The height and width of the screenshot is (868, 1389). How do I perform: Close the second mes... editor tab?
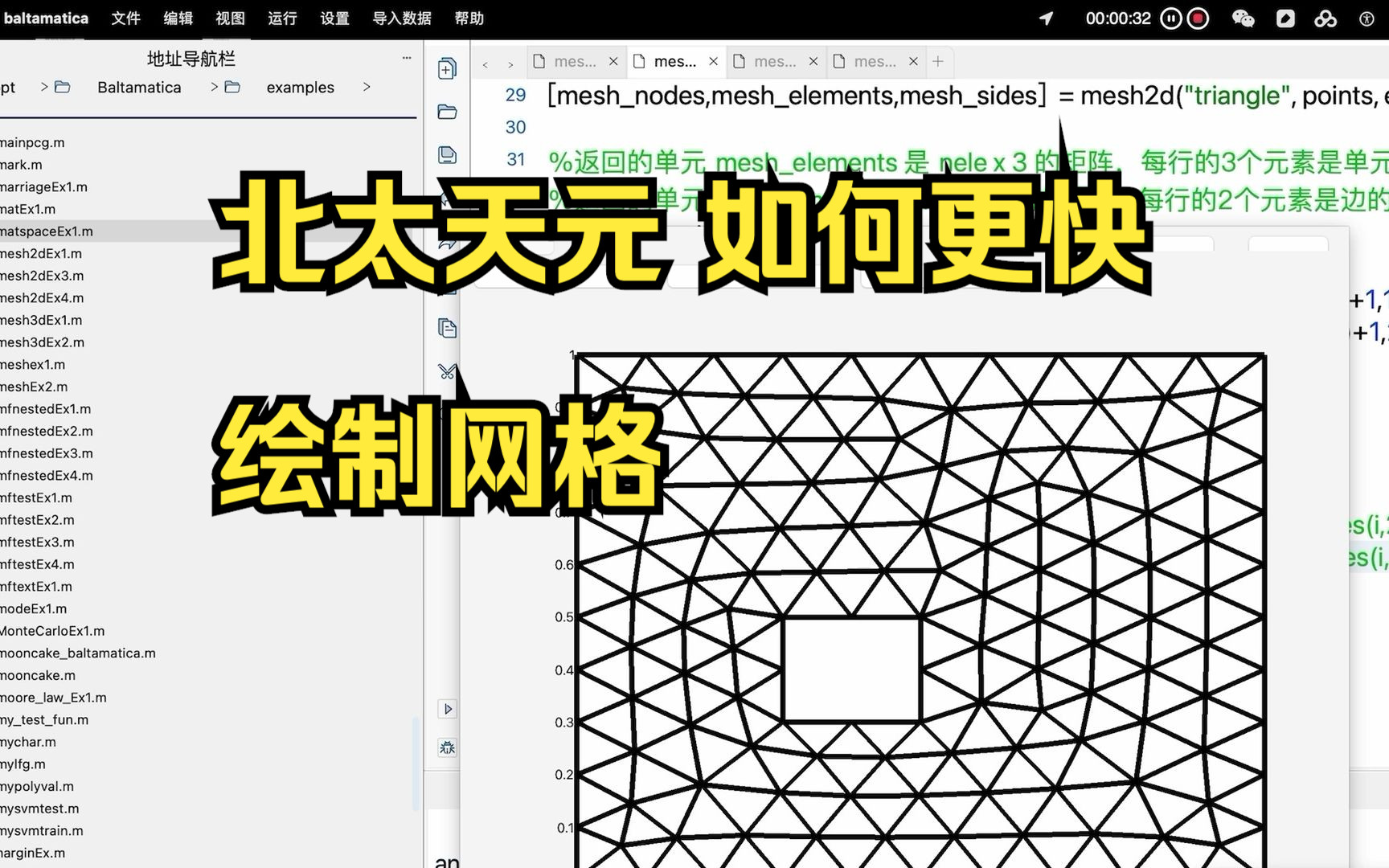tap(713, 61)
